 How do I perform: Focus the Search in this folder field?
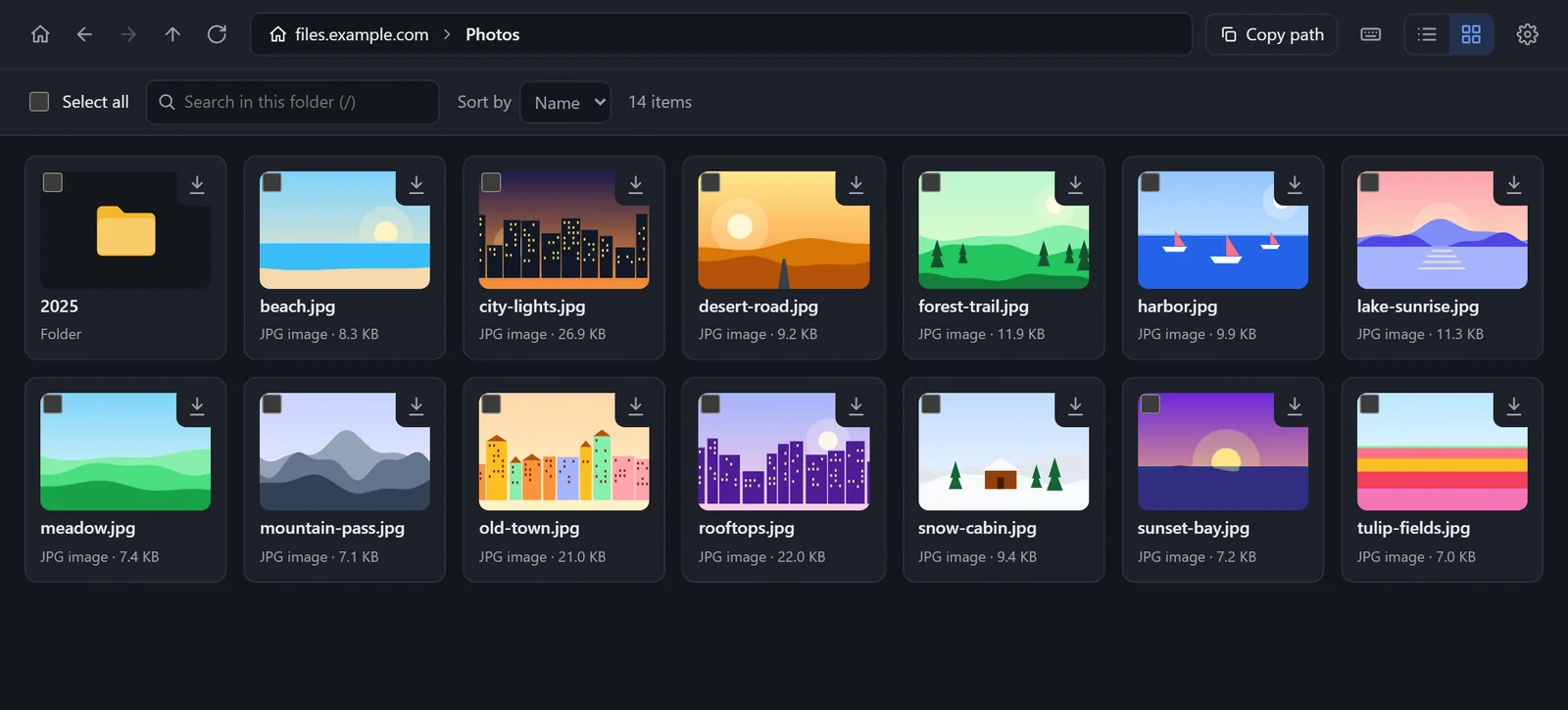pyautogui.click(x=293, y=102)
